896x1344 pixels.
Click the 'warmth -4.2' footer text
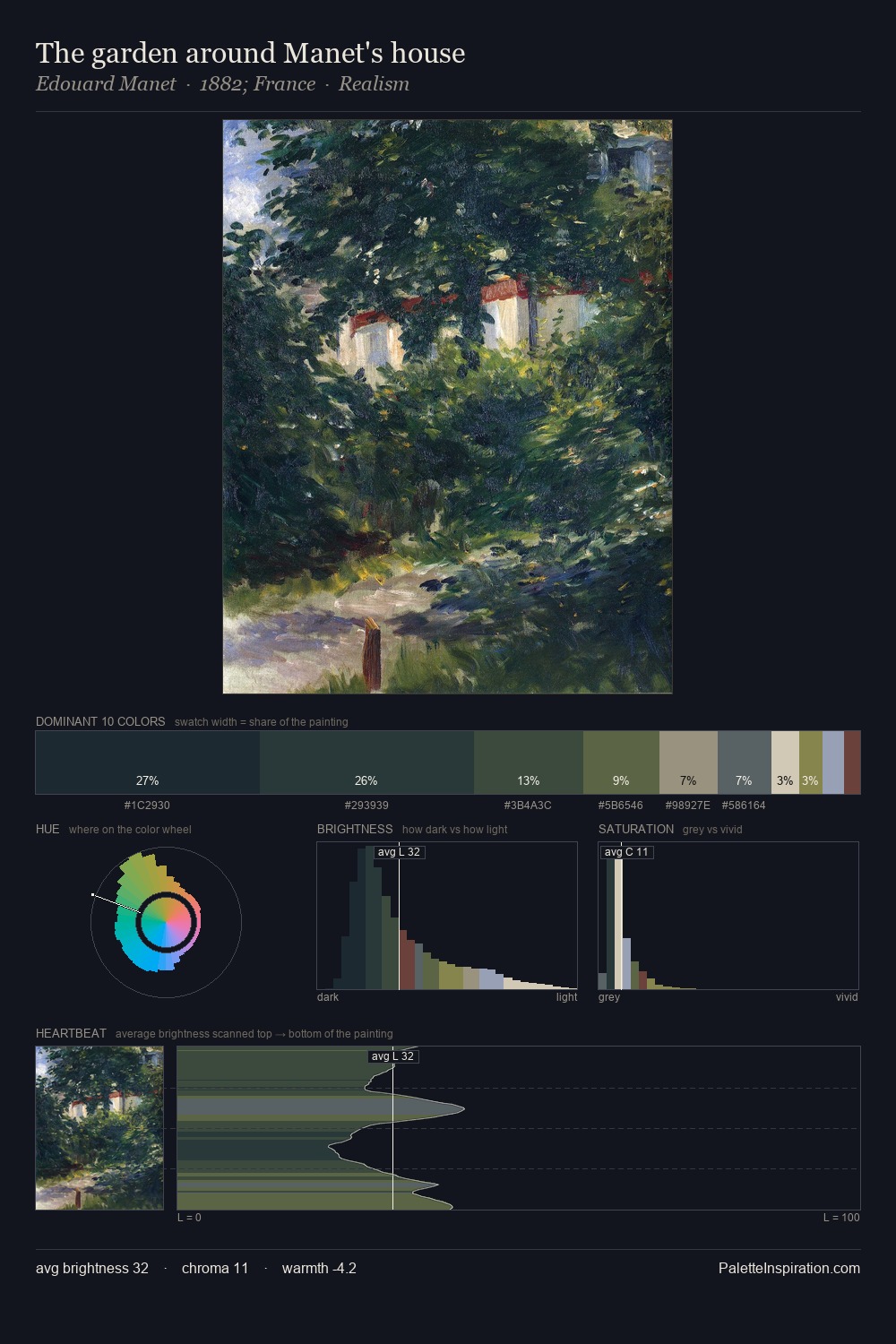point(319,1269)
